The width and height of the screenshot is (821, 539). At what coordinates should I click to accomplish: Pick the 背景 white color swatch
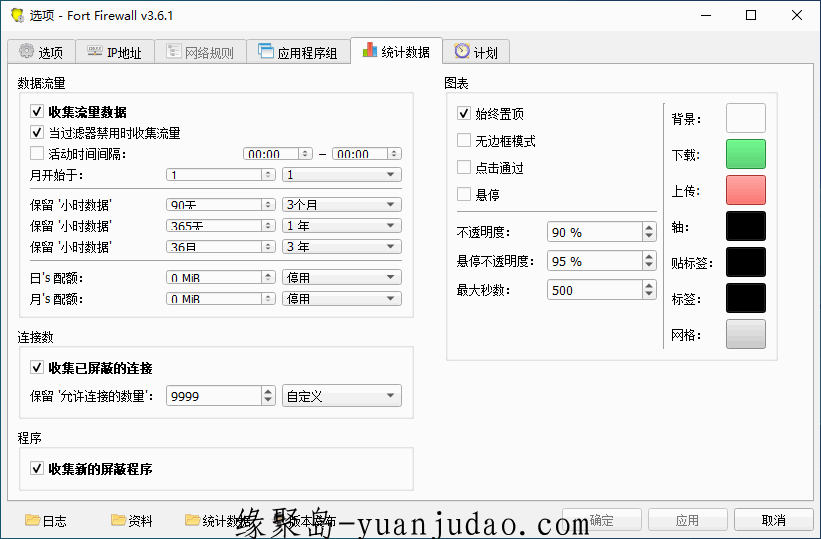pos(746,118)
